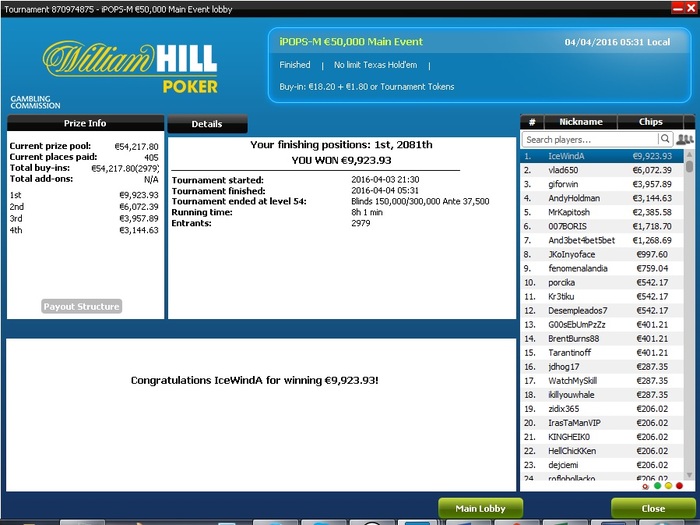Click the Buy-in €18.20 + €1.80 text

(367, 87)
